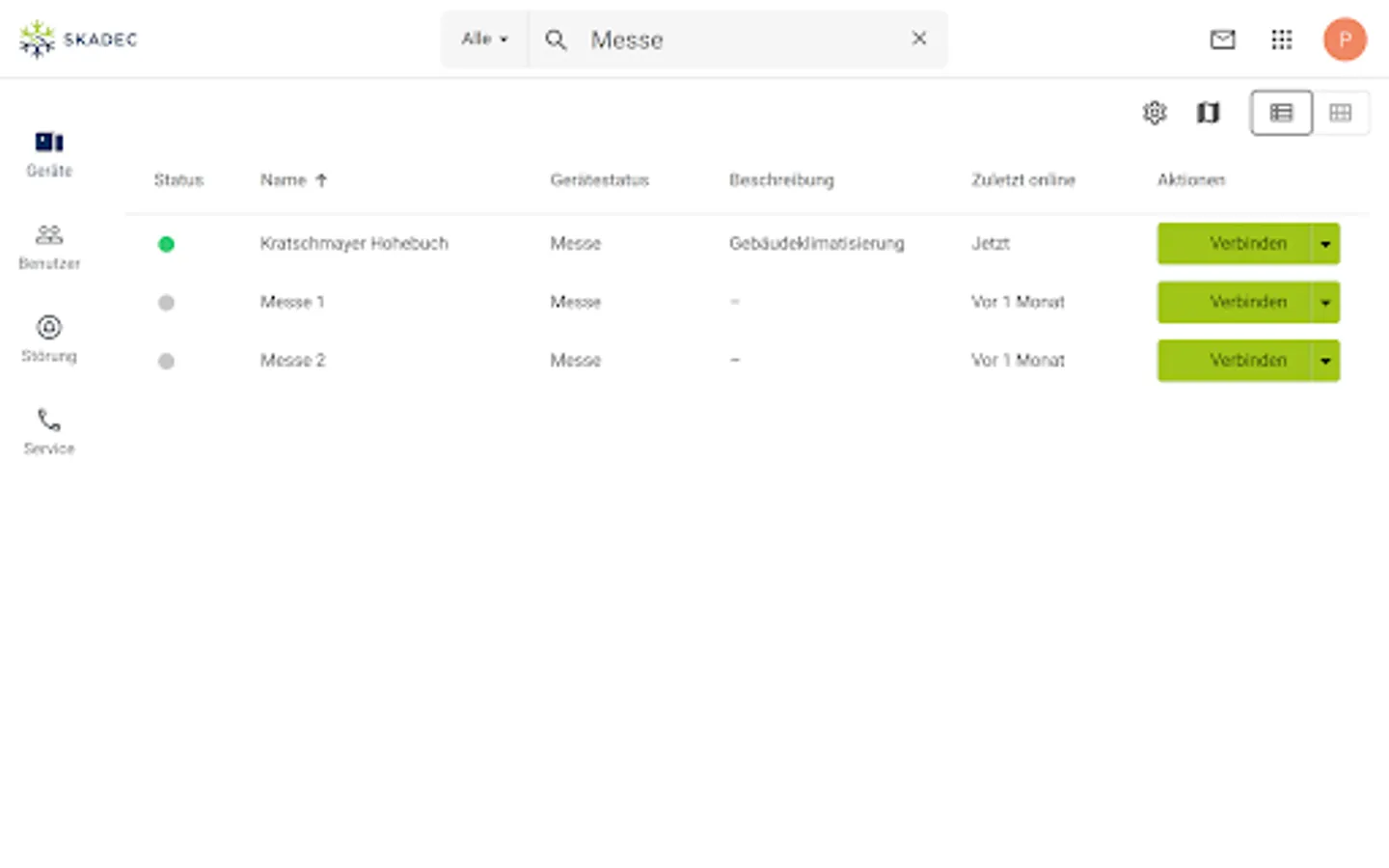
Task: Open the Benutzer users section
Action: pos(49,247)
